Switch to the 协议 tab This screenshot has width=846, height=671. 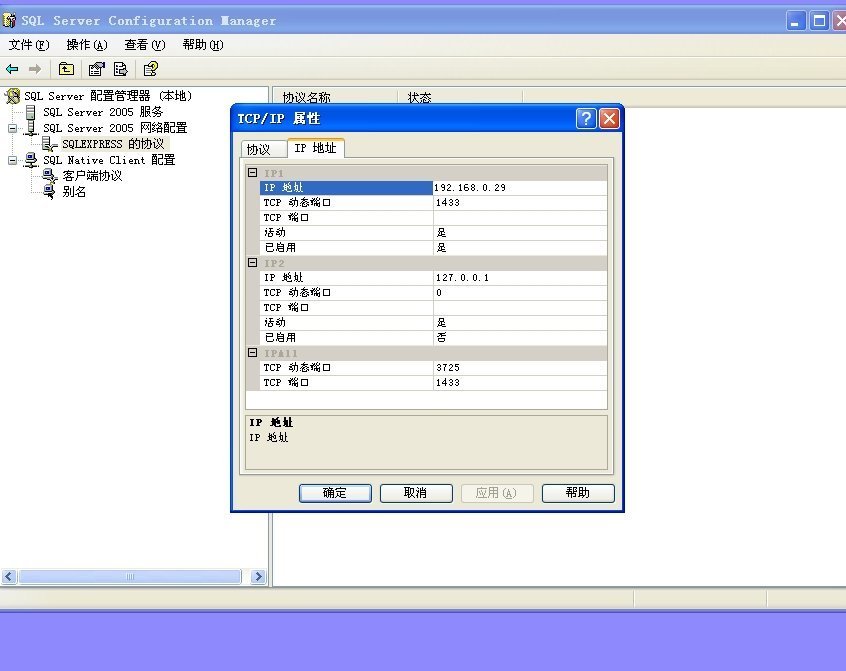[258, 149]
